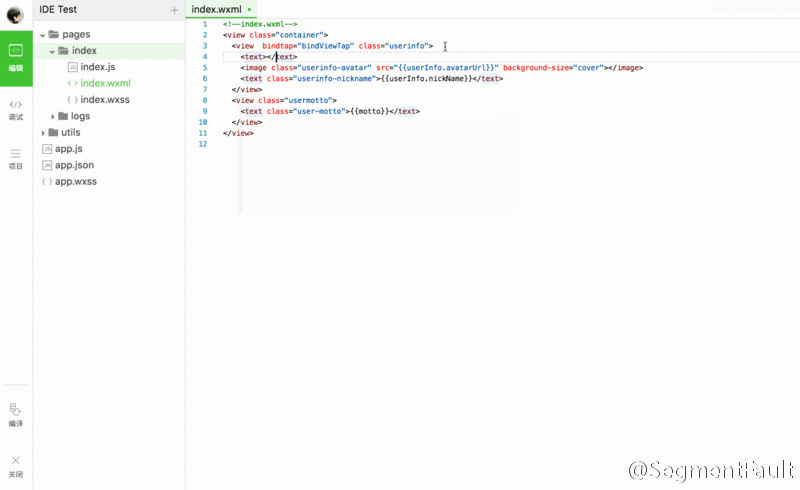Click the index.wxml file icon
The image size is (800, 490).
pos(72,83)
